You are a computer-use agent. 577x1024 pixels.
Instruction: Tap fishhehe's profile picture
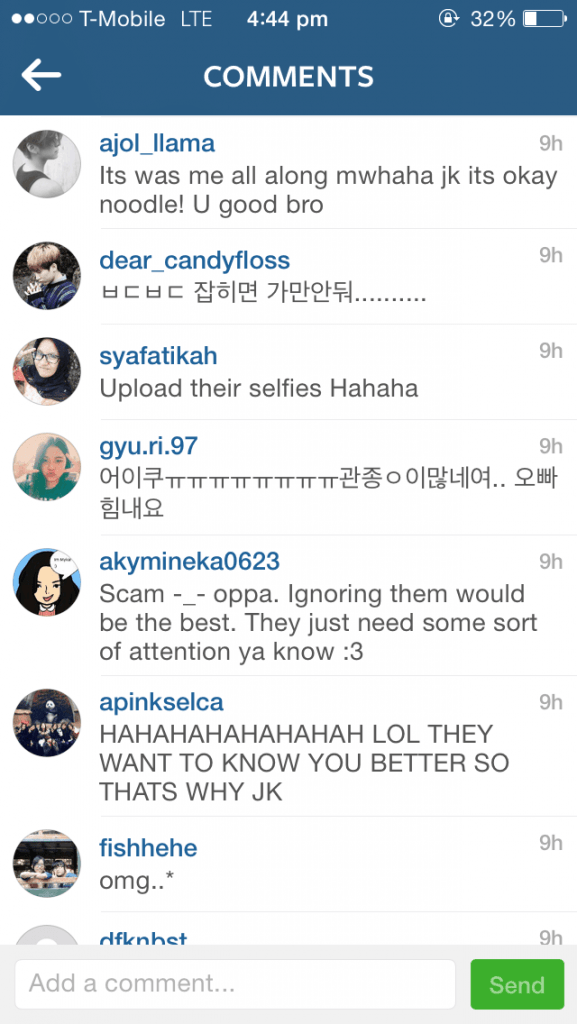47,864
